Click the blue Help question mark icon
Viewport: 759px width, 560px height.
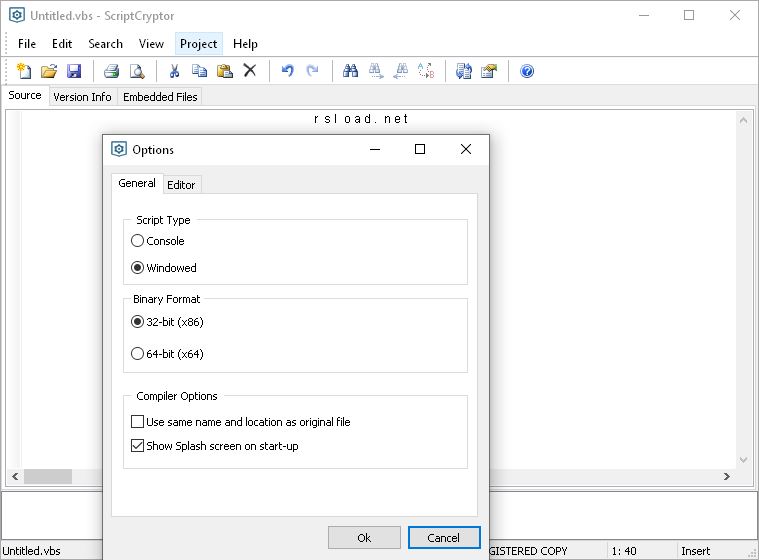pyautogui.click(x=527, y=71)
